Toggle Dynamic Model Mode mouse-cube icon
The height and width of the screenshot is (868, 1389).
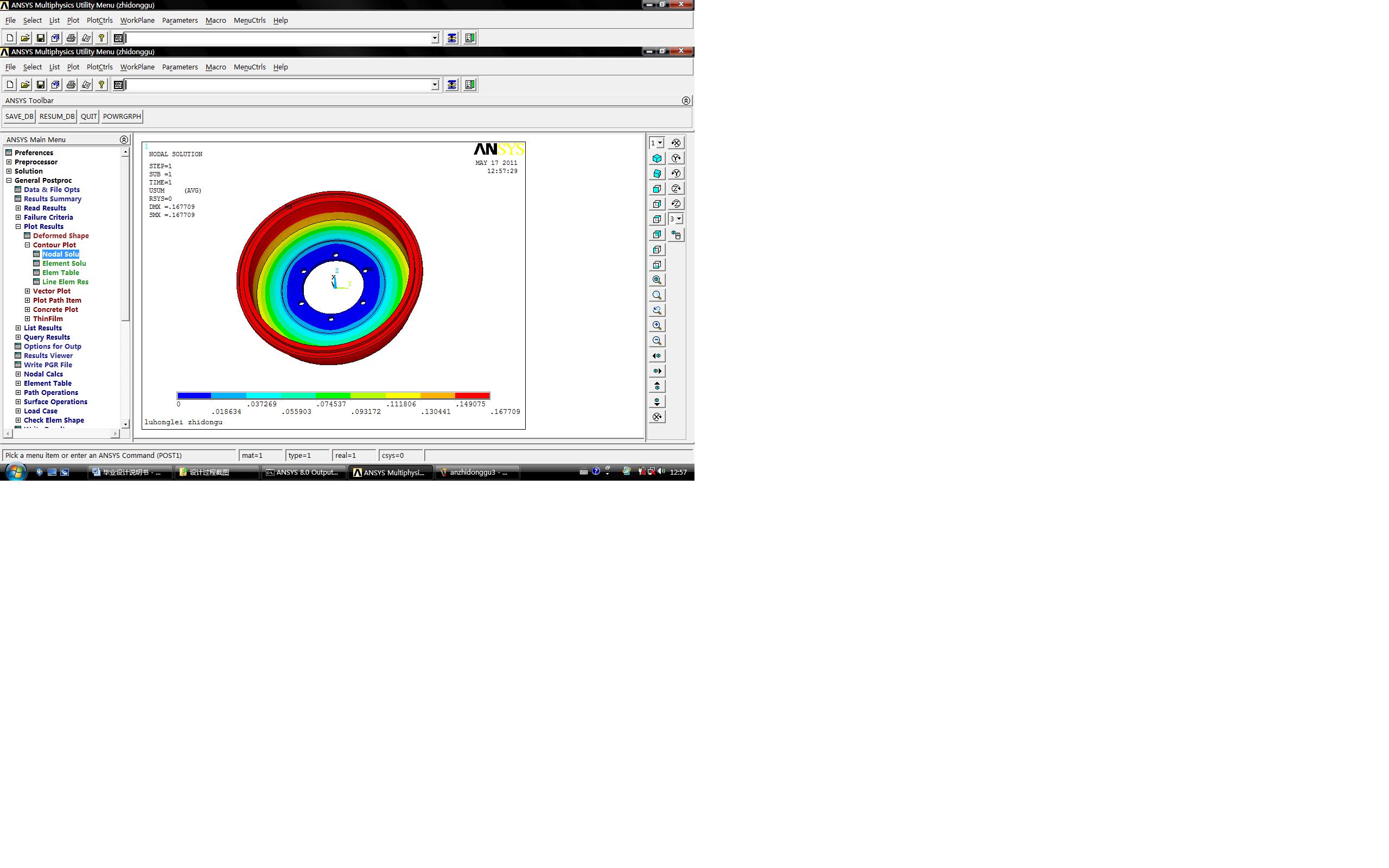pyautogui.click(x=676, y=235)
